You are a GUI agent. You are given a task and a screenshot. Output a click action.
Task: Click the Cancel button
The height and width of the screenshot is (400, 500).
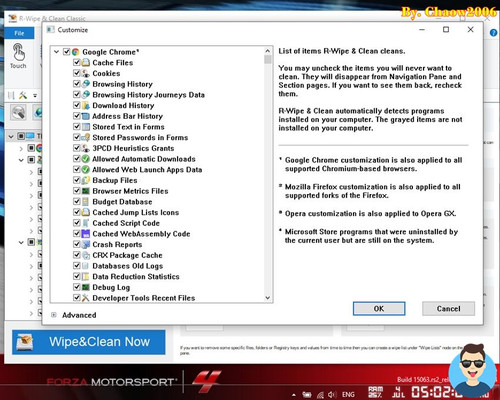coord(448,309)
